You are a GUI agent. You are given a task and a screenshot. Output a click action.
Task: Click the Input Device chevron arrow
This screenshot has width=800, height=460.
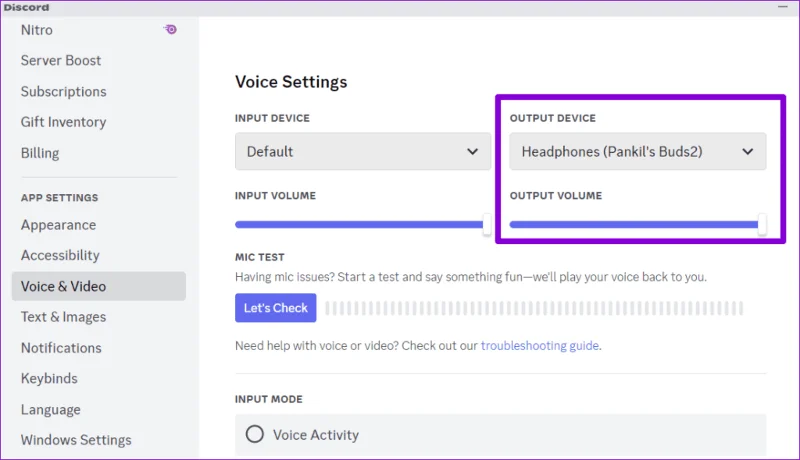tap(472, 151)
